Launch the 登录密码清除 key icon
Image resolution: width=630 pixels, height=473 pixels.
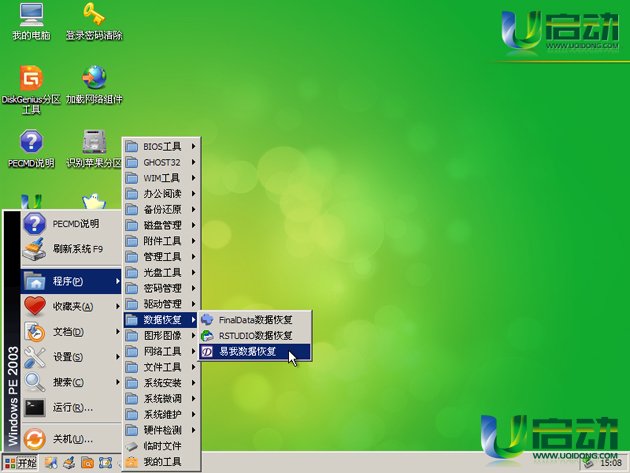94,22
